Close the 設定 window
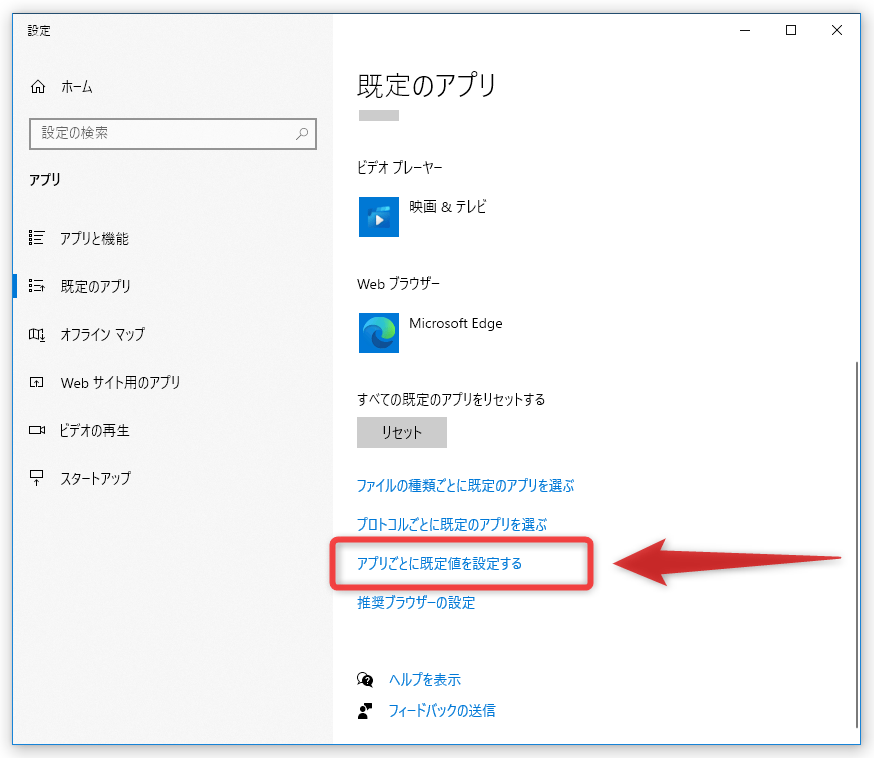 [837, 30]
